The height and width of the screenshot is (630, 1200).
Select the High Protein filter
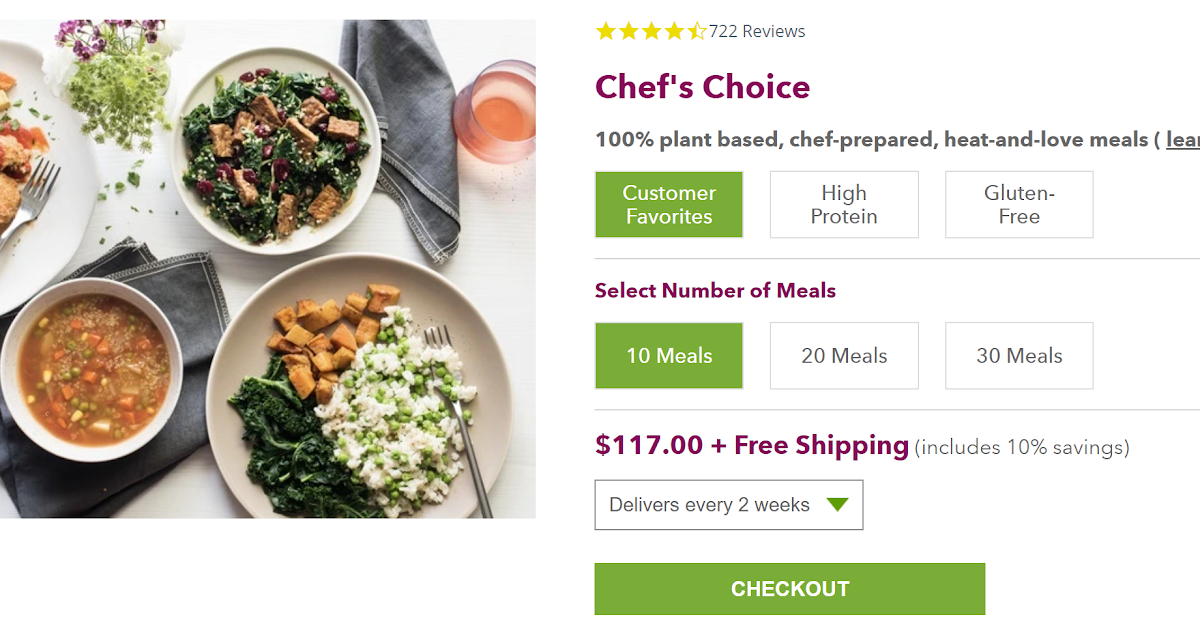click(844, 204)
